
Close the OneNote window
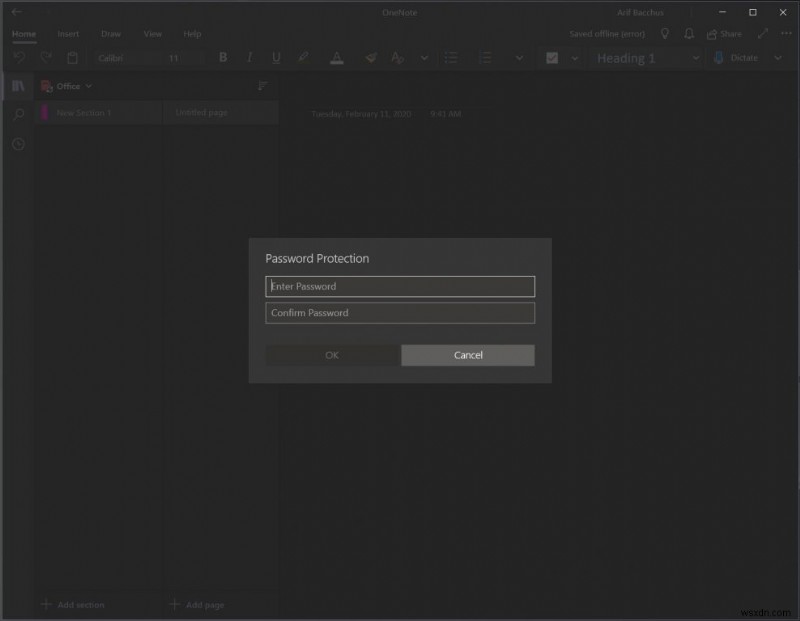tap(783, 12)
